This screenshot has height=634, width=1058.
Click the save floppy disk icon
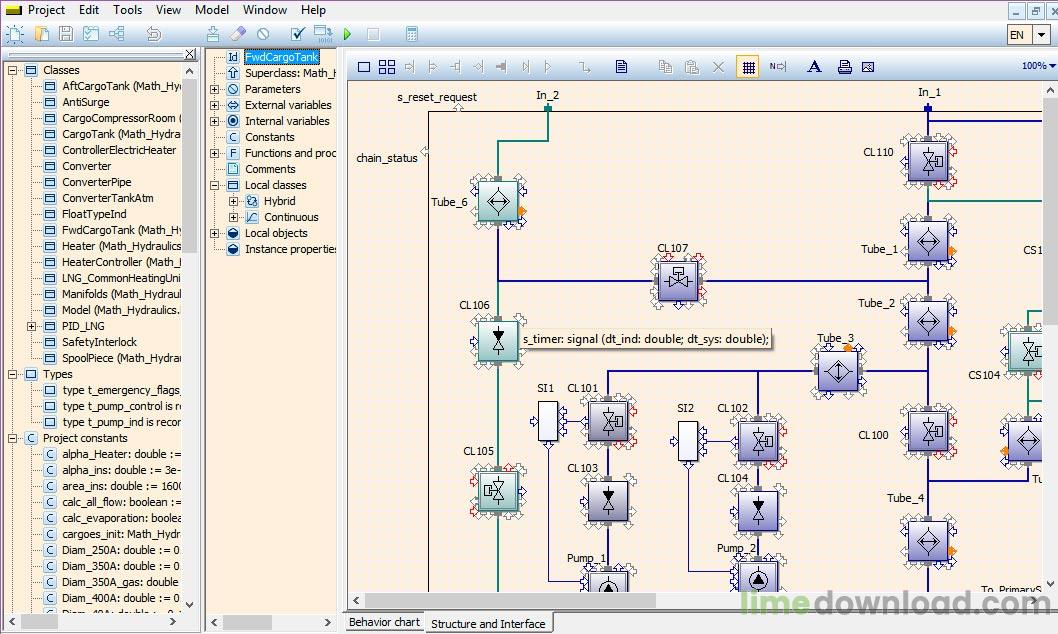66,34
